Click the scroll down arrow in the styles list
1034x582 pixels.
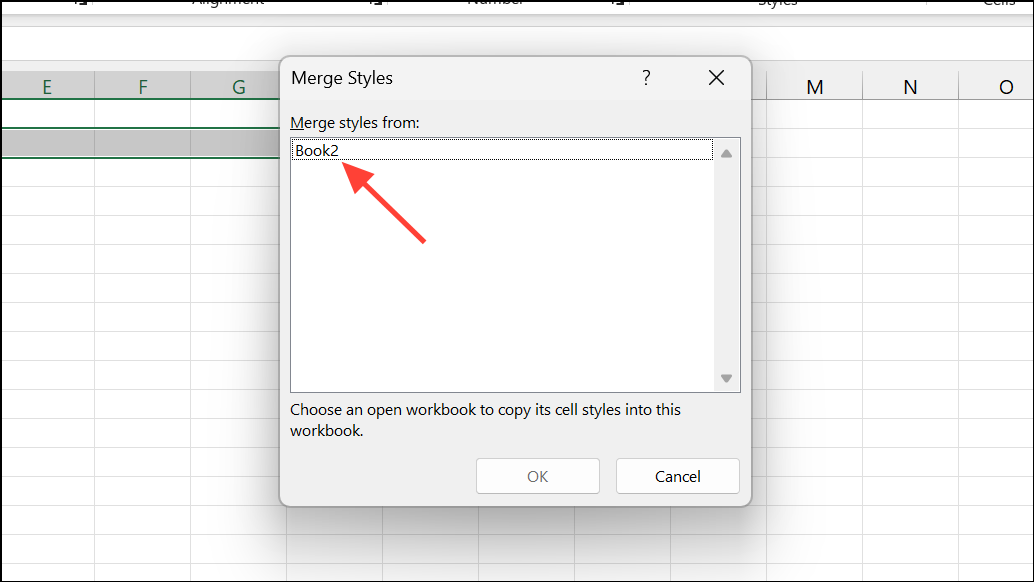point(726,378)
